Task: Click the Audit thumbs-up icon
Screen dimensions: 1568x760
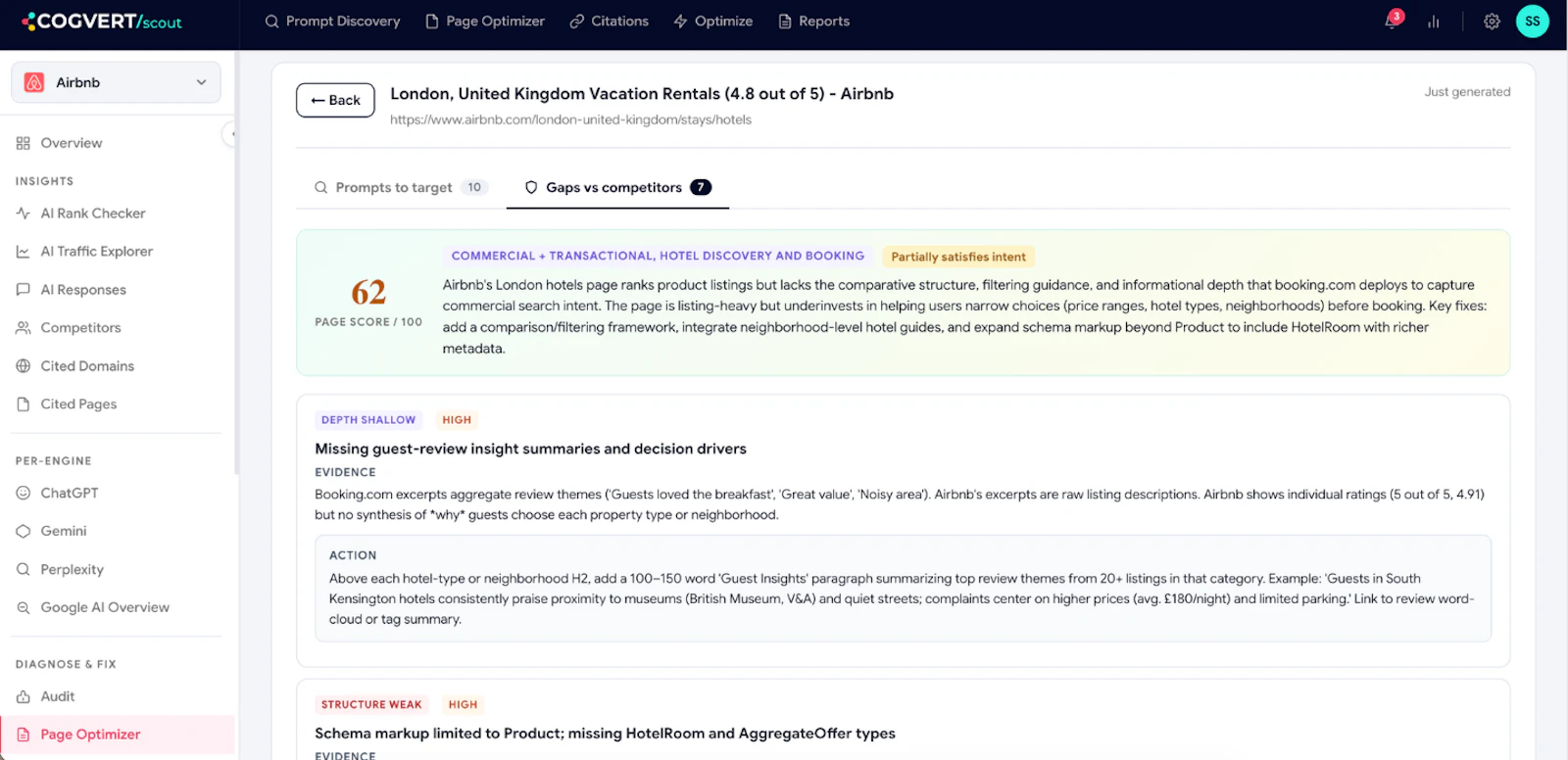Action: coord(24,697)
